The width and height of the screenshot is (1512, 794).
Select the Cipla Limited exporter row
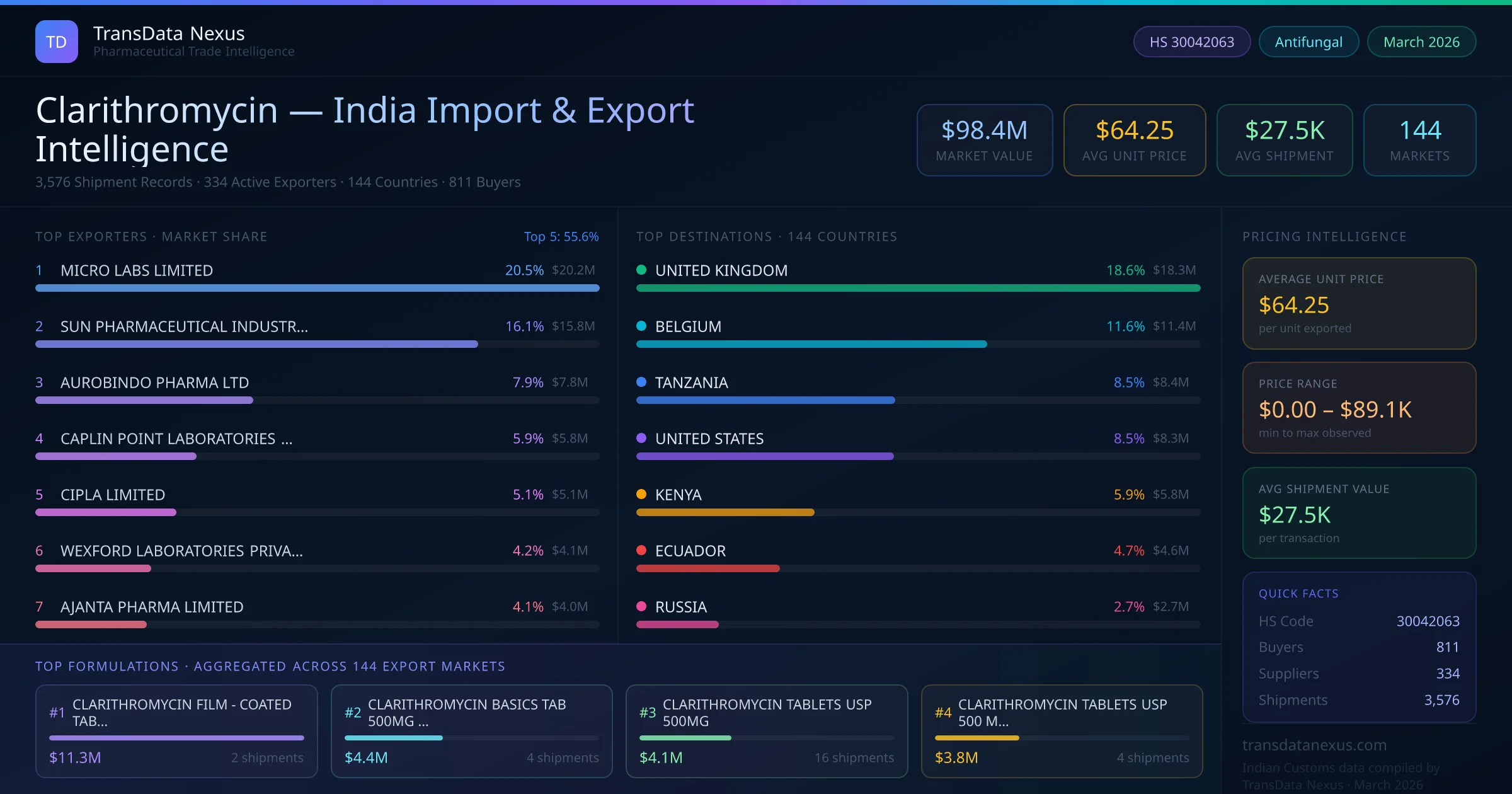[x=113, y=495]
